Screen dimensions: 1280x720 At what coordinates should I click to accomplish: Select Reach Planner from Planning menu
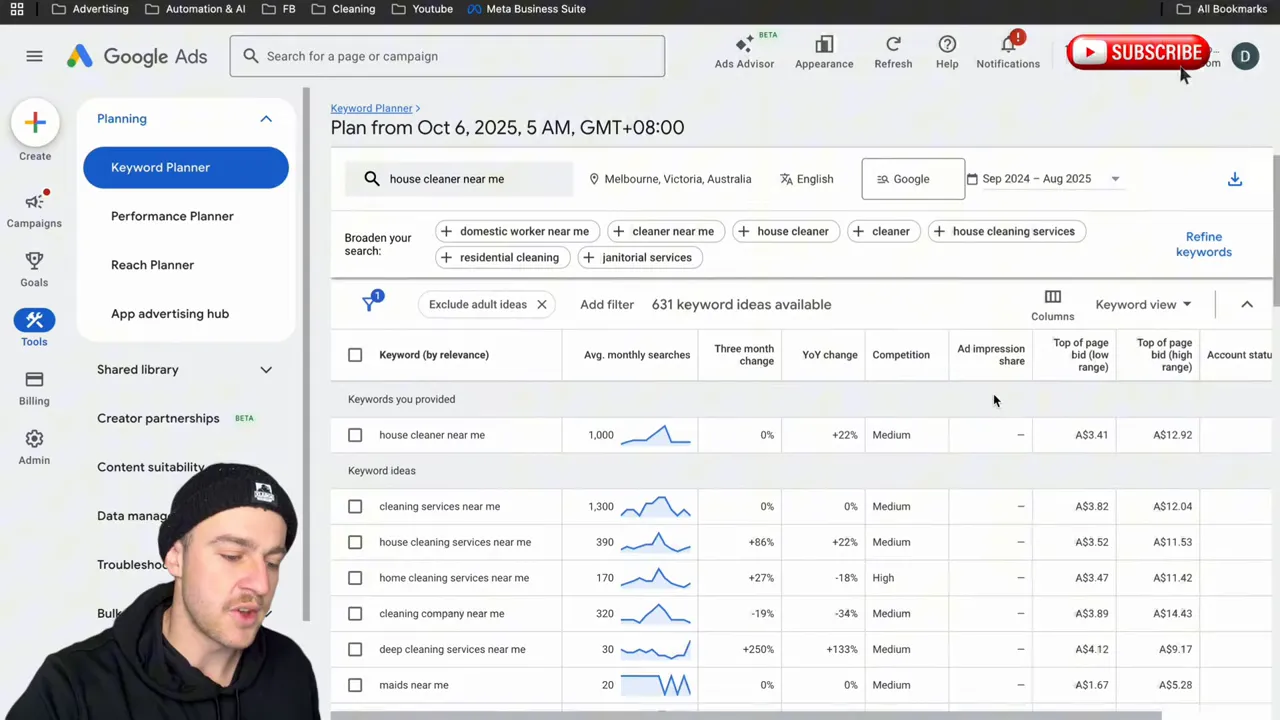tap(152, 265)
